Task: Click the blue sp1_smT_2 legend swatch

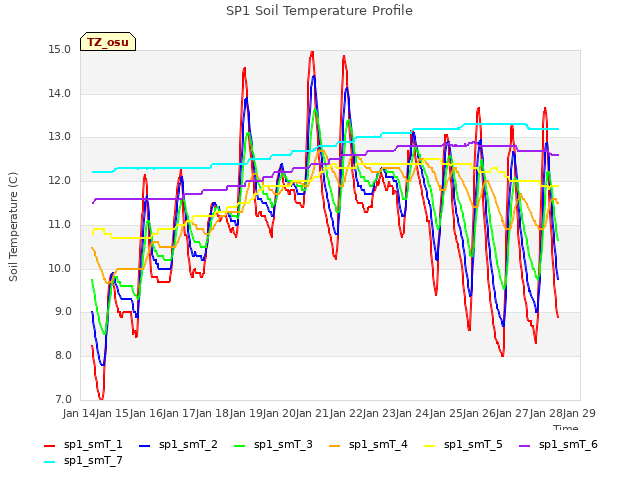Action: click(x=144, y=446)
